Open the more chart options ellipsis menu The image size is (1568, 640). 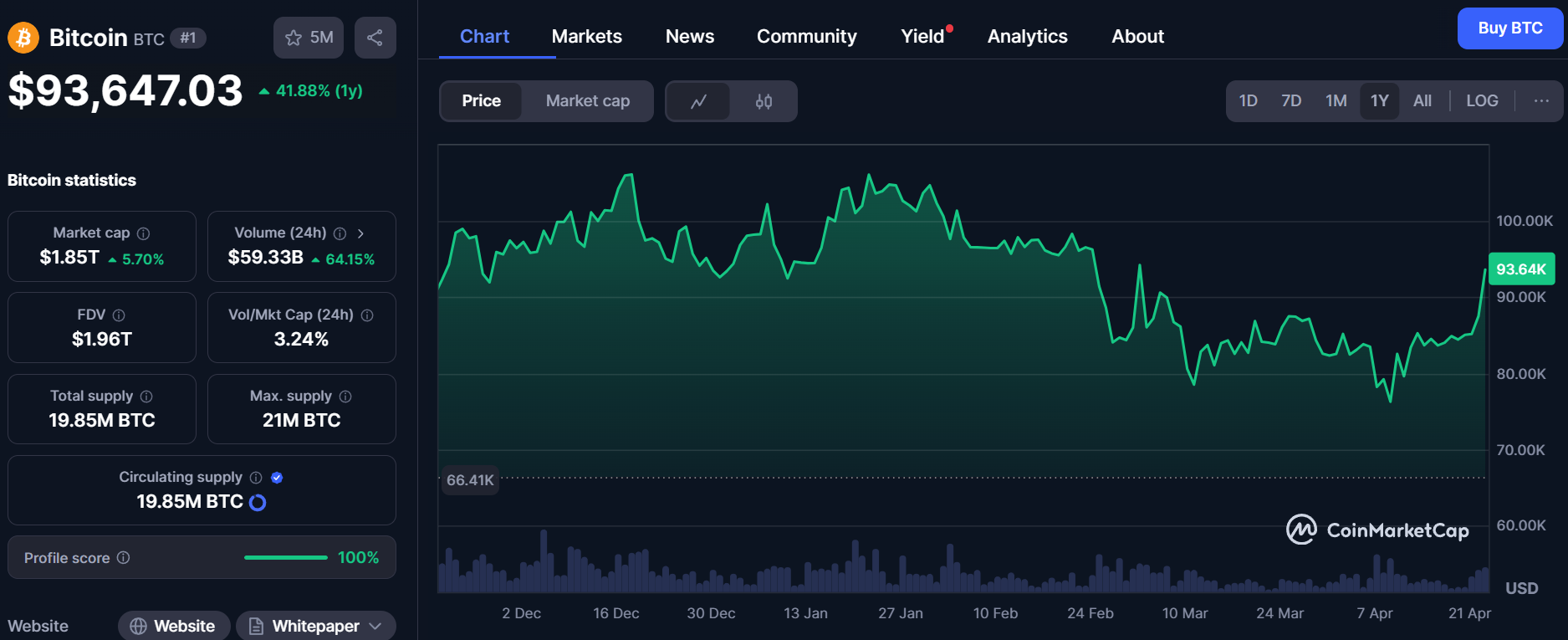click(1540, 101)
